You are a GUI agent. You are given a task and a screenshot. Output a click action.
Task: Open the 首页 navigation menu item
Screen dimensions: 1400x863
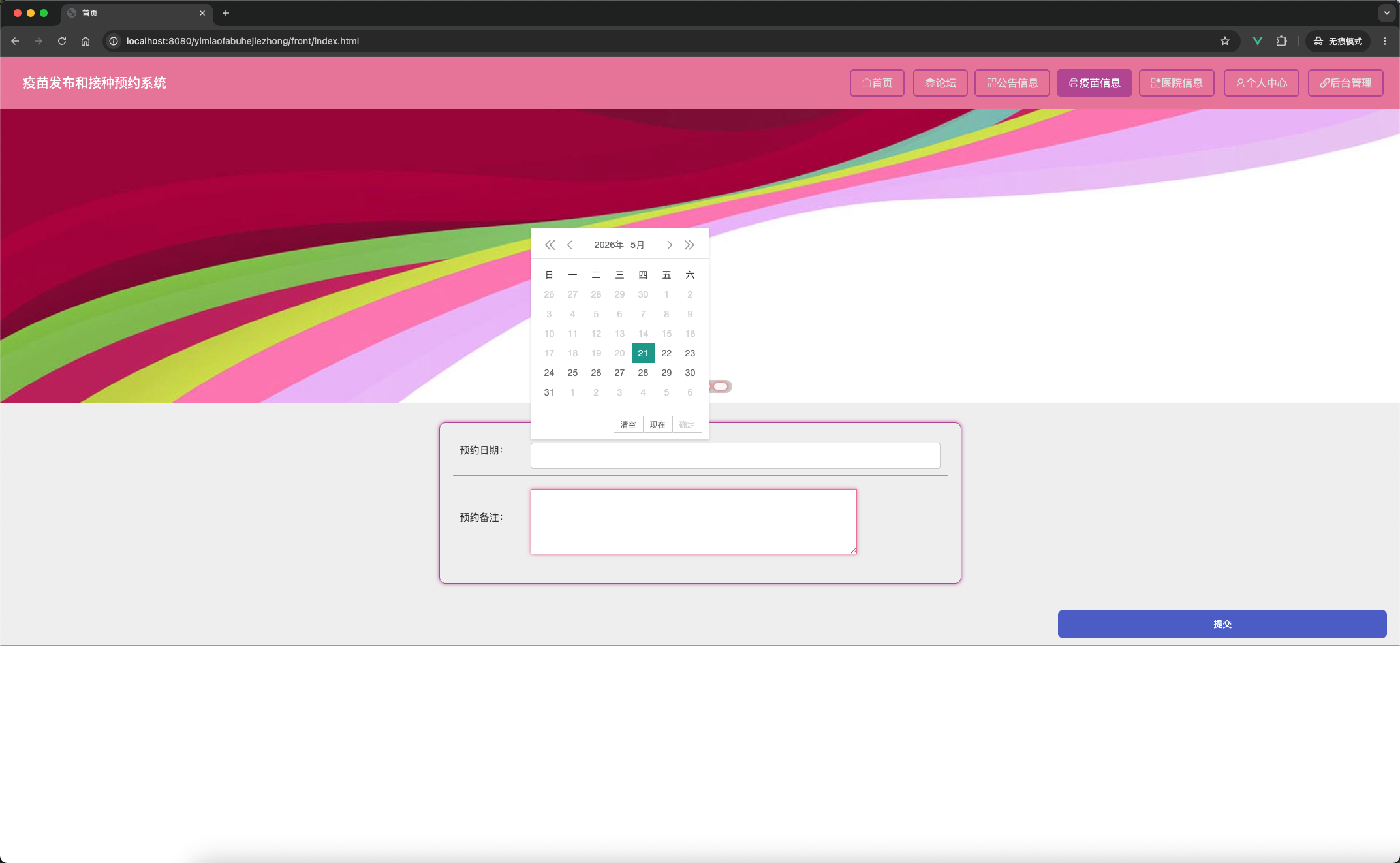(x=877, y=83)
